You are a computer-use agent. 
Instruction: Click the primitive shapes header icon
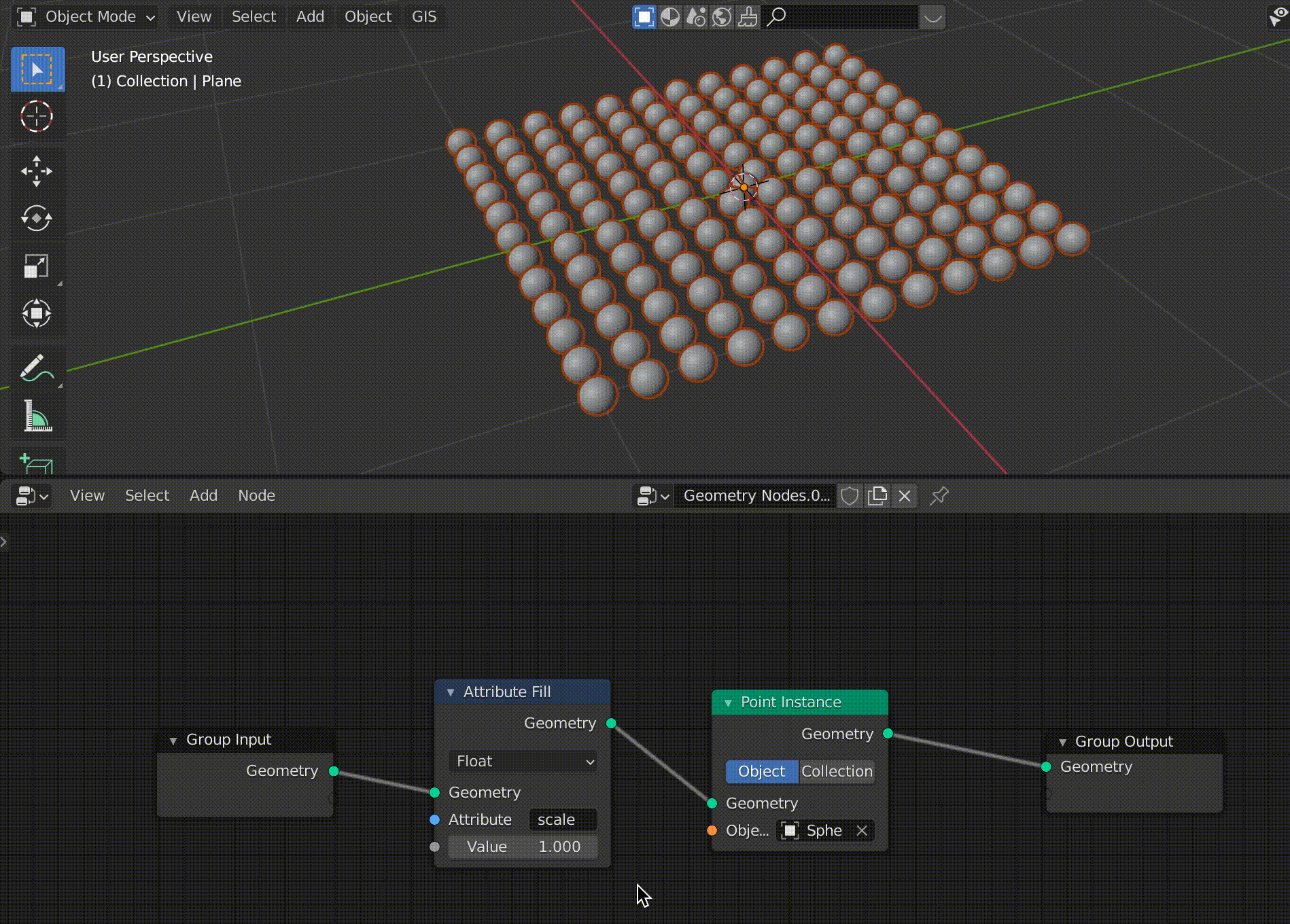(696, 17)
